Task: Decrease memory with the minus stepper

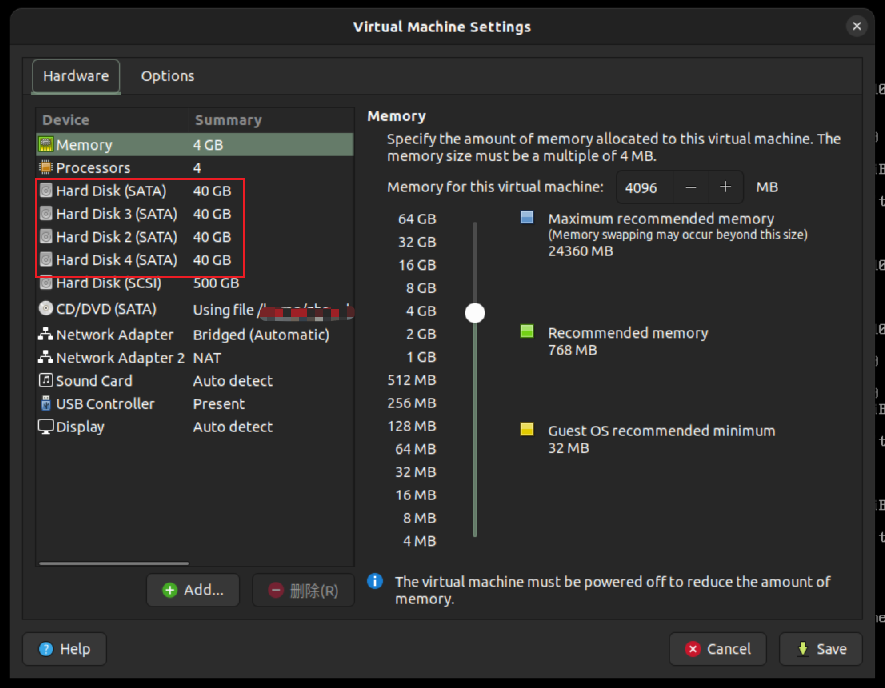Action: [691, 187]
